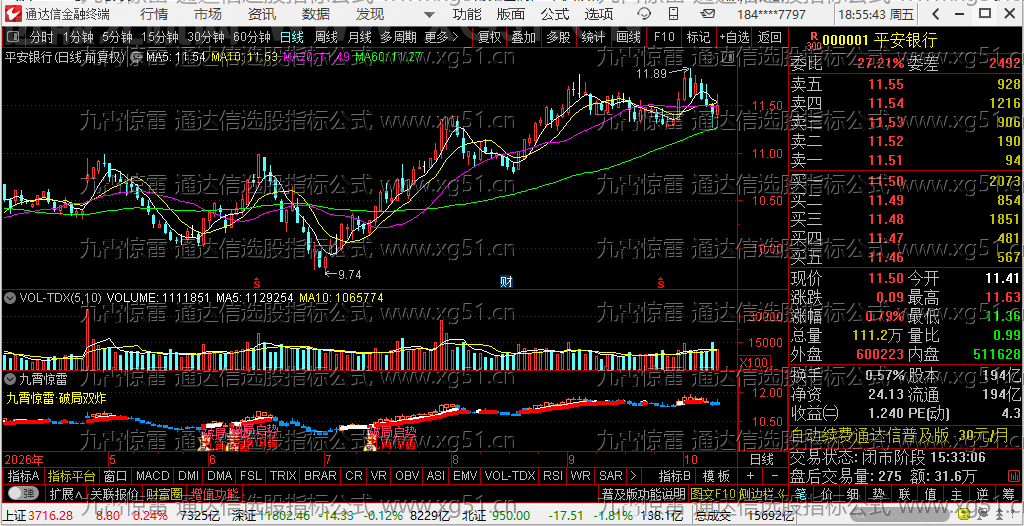Switch to 分时 intraday chart
Screen dimensions: 1024x526
[x=42, y=37]
